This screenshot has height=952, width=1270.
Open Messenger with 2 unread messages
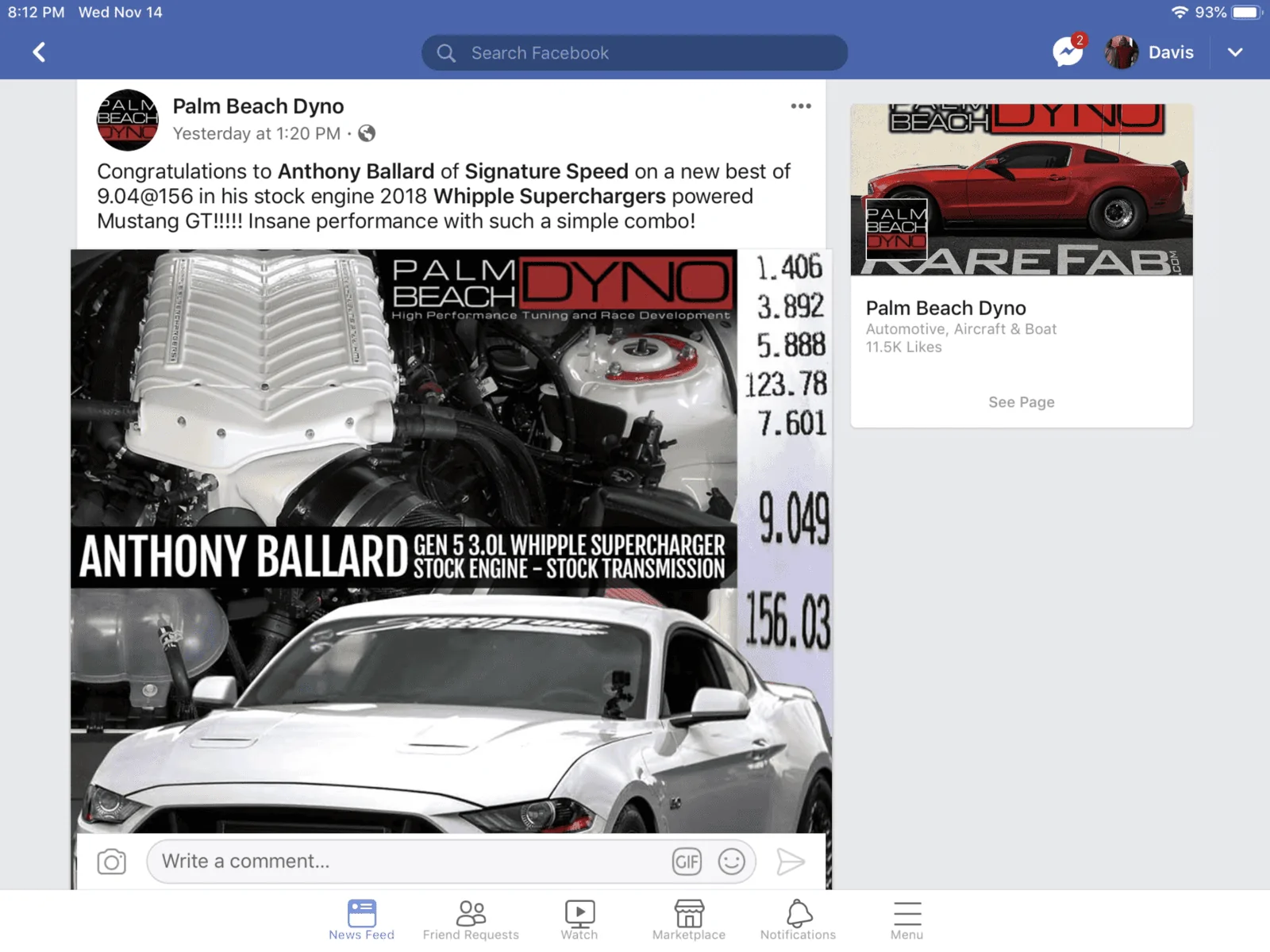tap(1068, 52)
